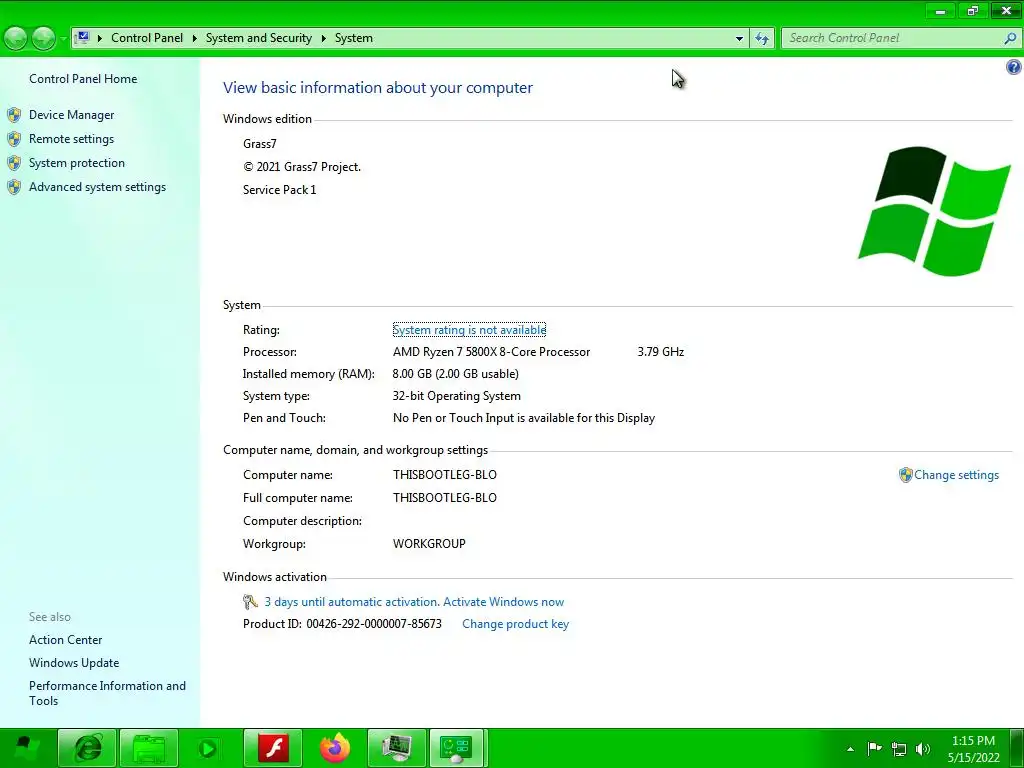Click the Action Center flag tray icon

874,748
